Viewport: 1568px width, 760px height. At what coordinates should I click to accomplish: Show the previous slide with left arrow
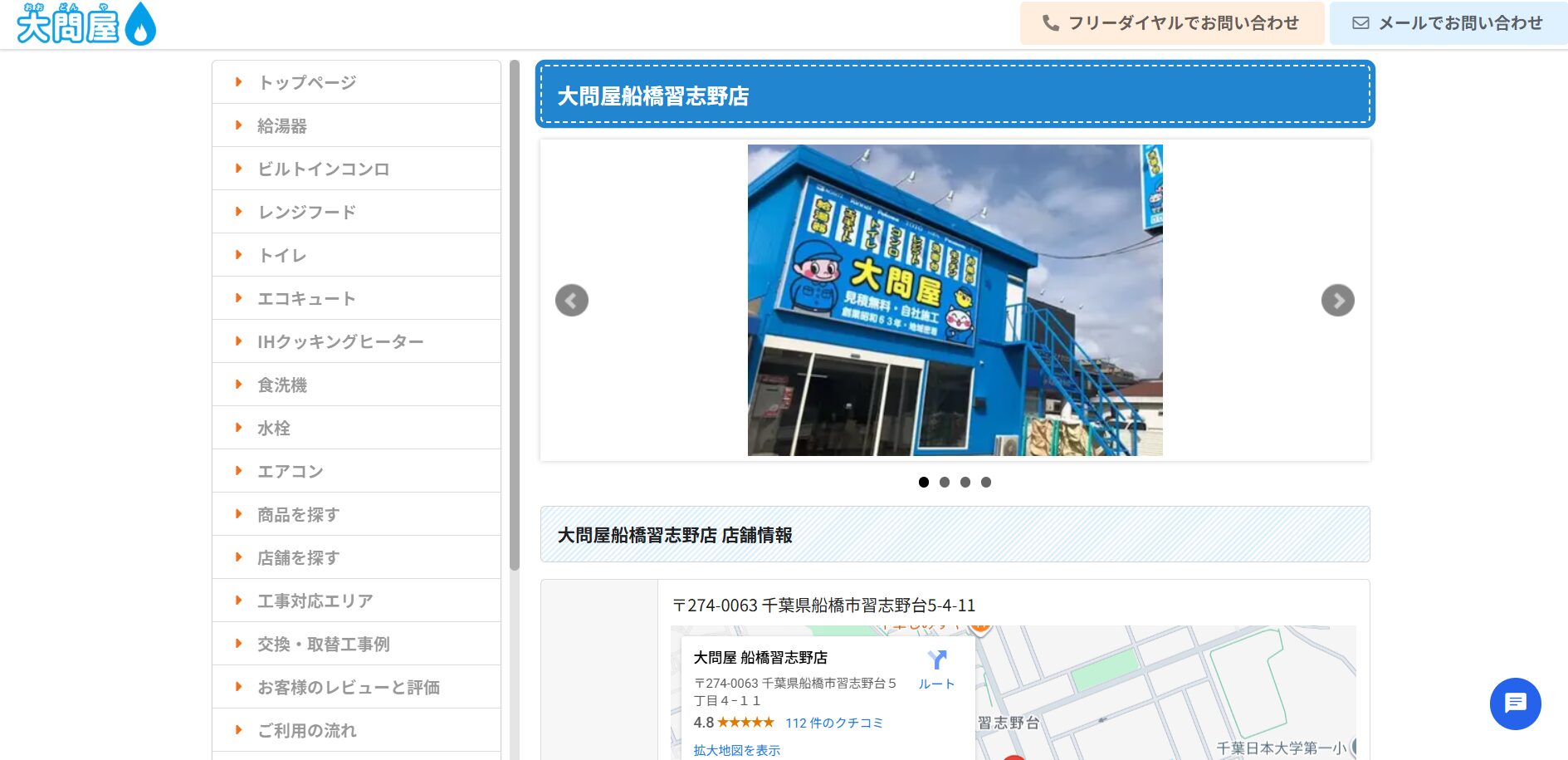(x=571, y=300)
